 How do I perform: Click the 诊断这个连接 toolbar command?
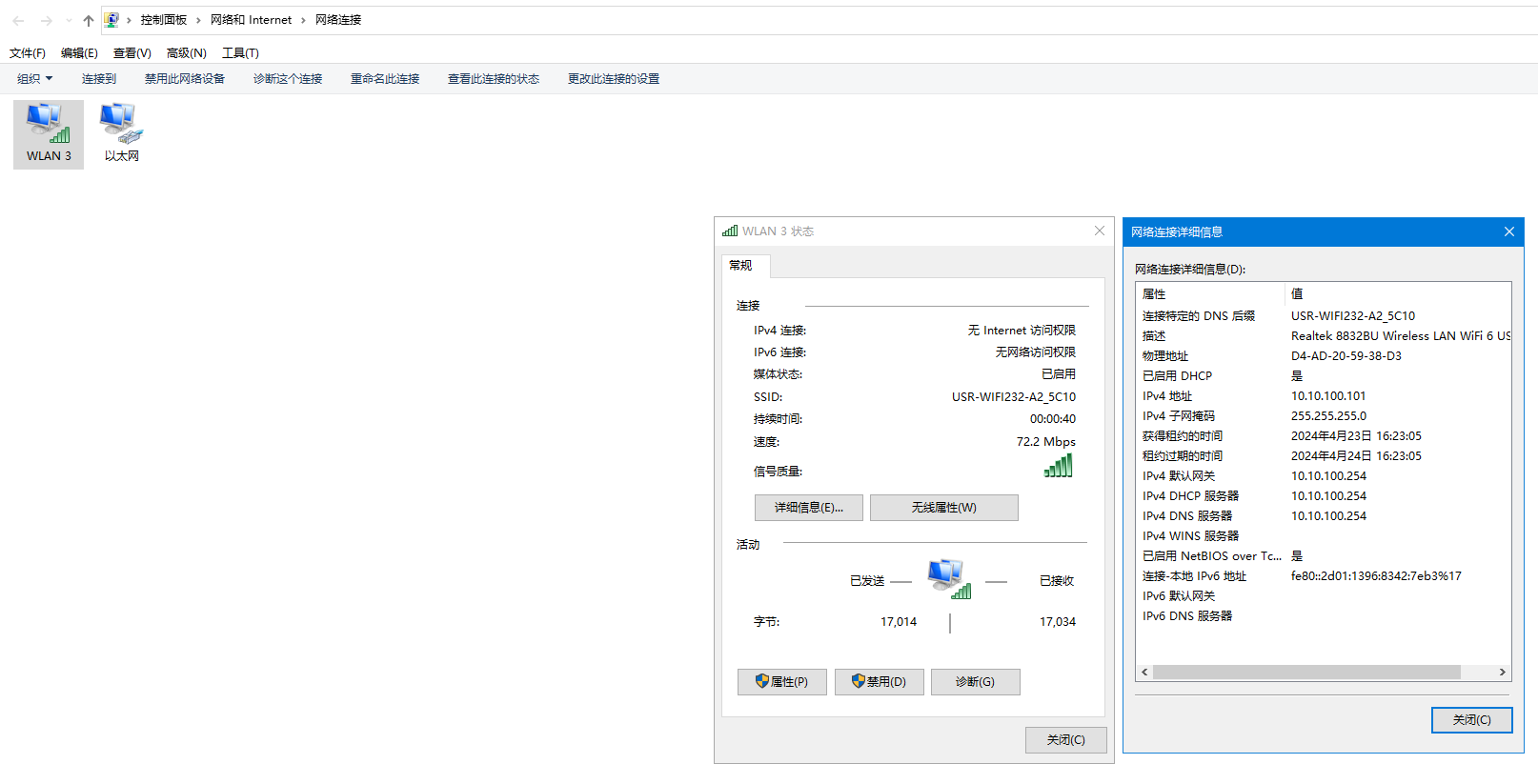(x=288, y=79)
